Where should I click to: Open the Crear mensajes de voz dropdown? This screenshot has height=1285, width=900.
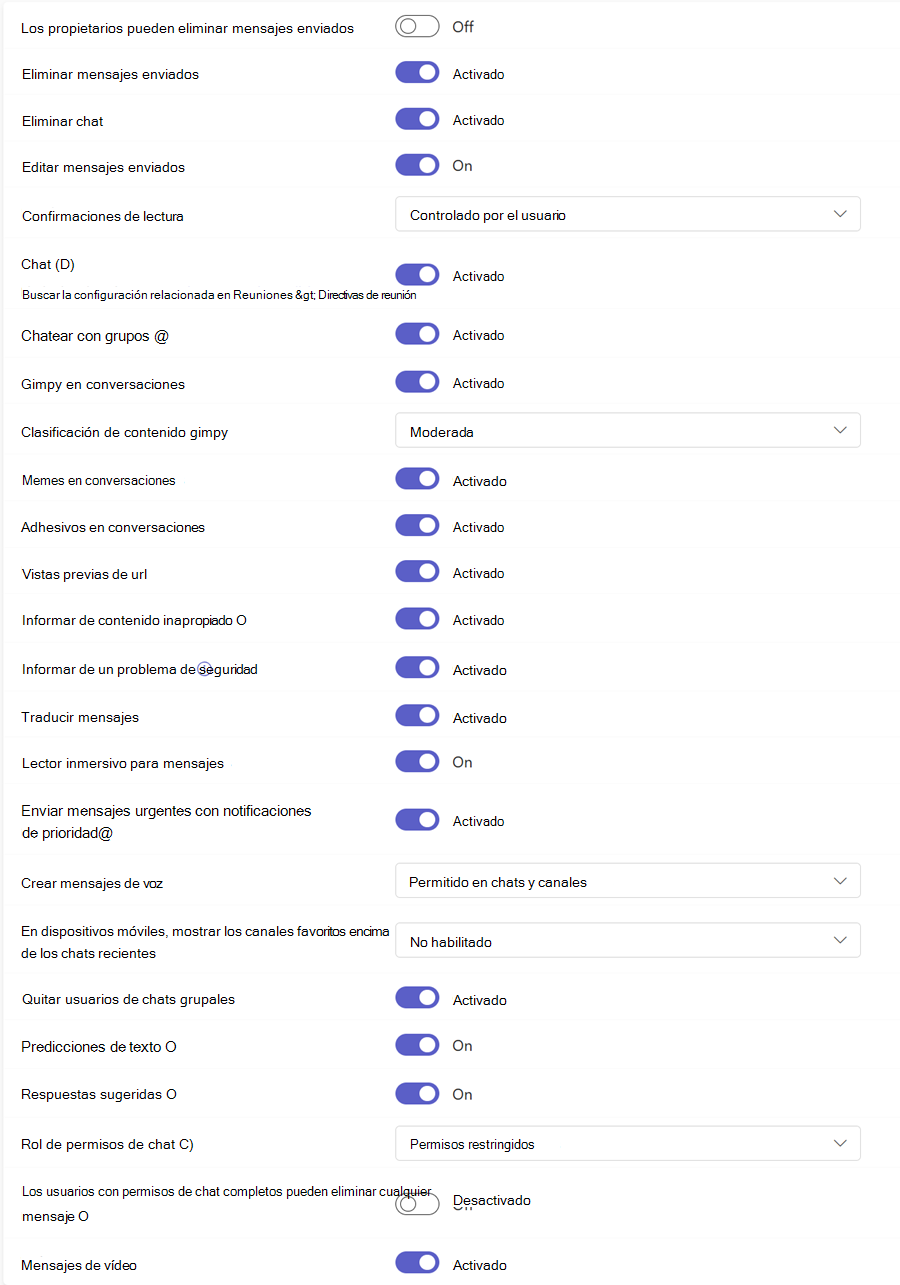tap(627, 882)
